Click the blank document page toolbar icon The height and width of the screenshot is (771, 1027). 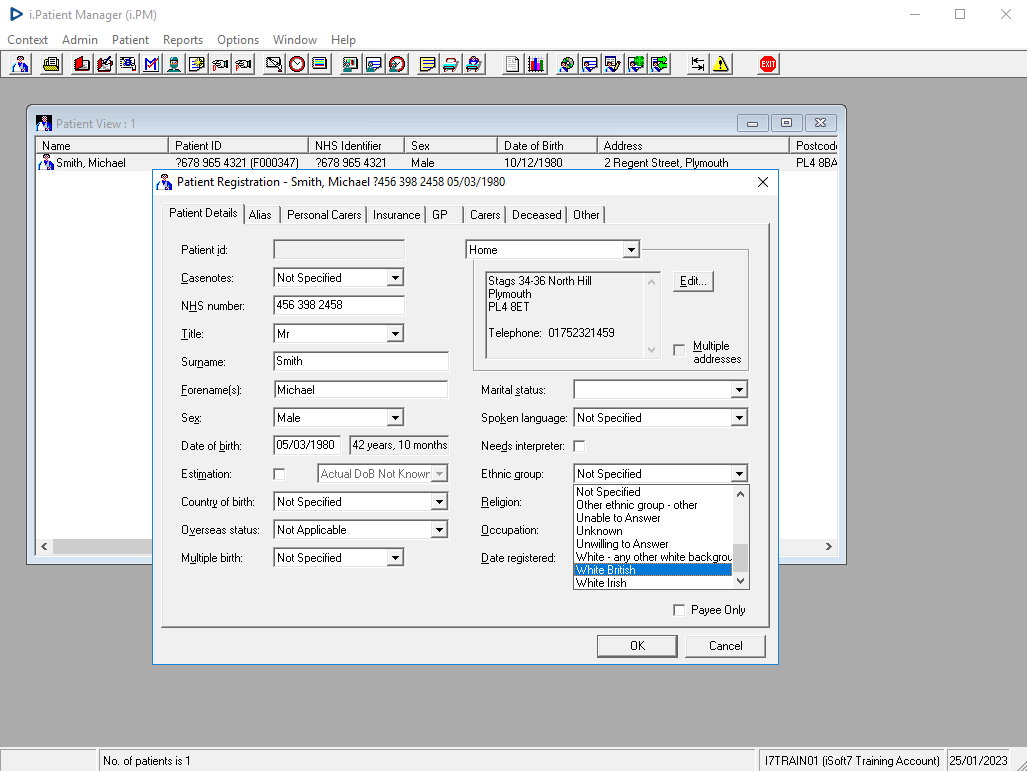[x=513, y=64]
